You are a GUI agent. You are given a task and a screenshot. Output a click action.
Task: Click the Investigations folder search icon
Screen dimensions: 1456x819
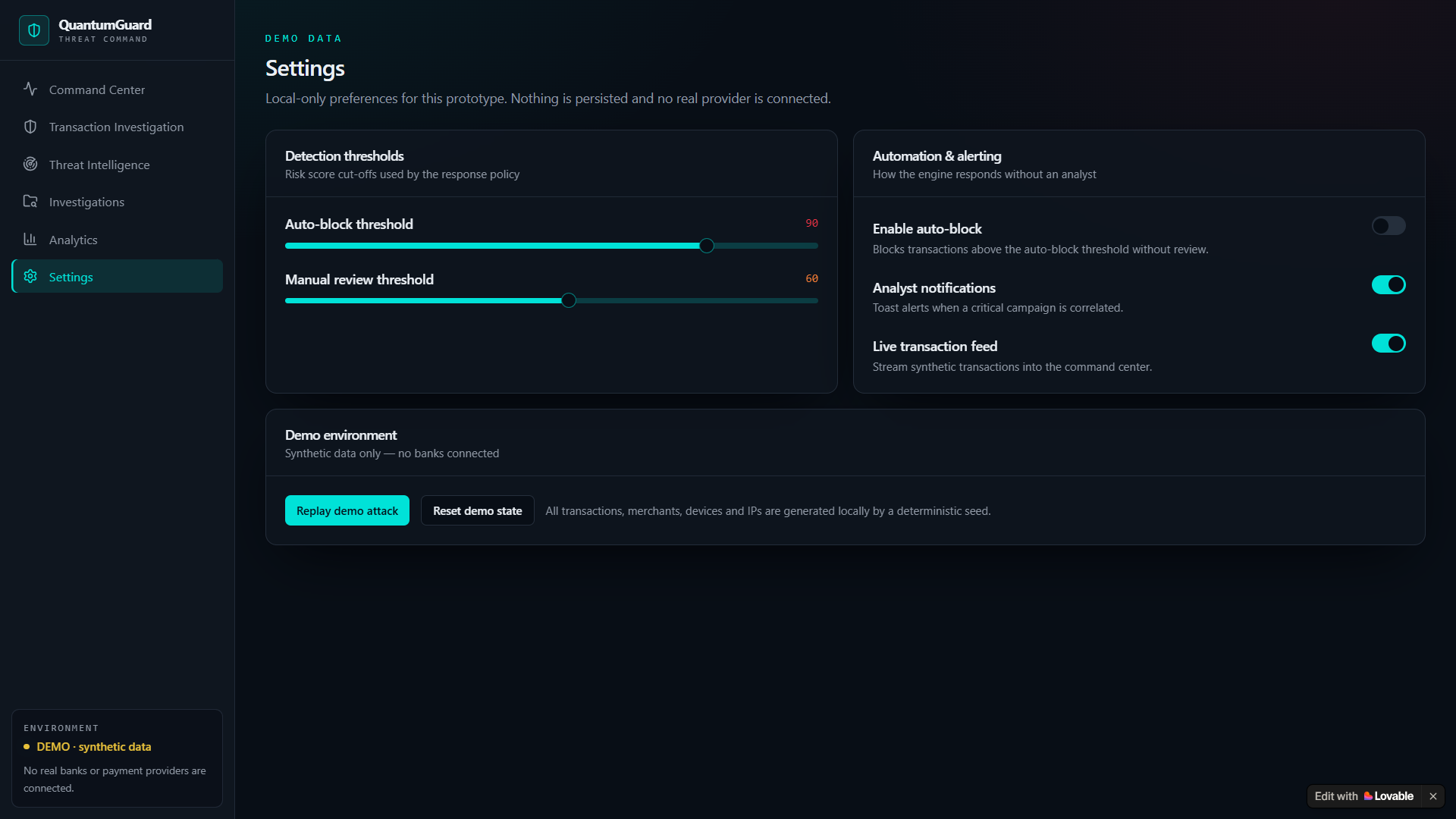click(x=30, y=201)
